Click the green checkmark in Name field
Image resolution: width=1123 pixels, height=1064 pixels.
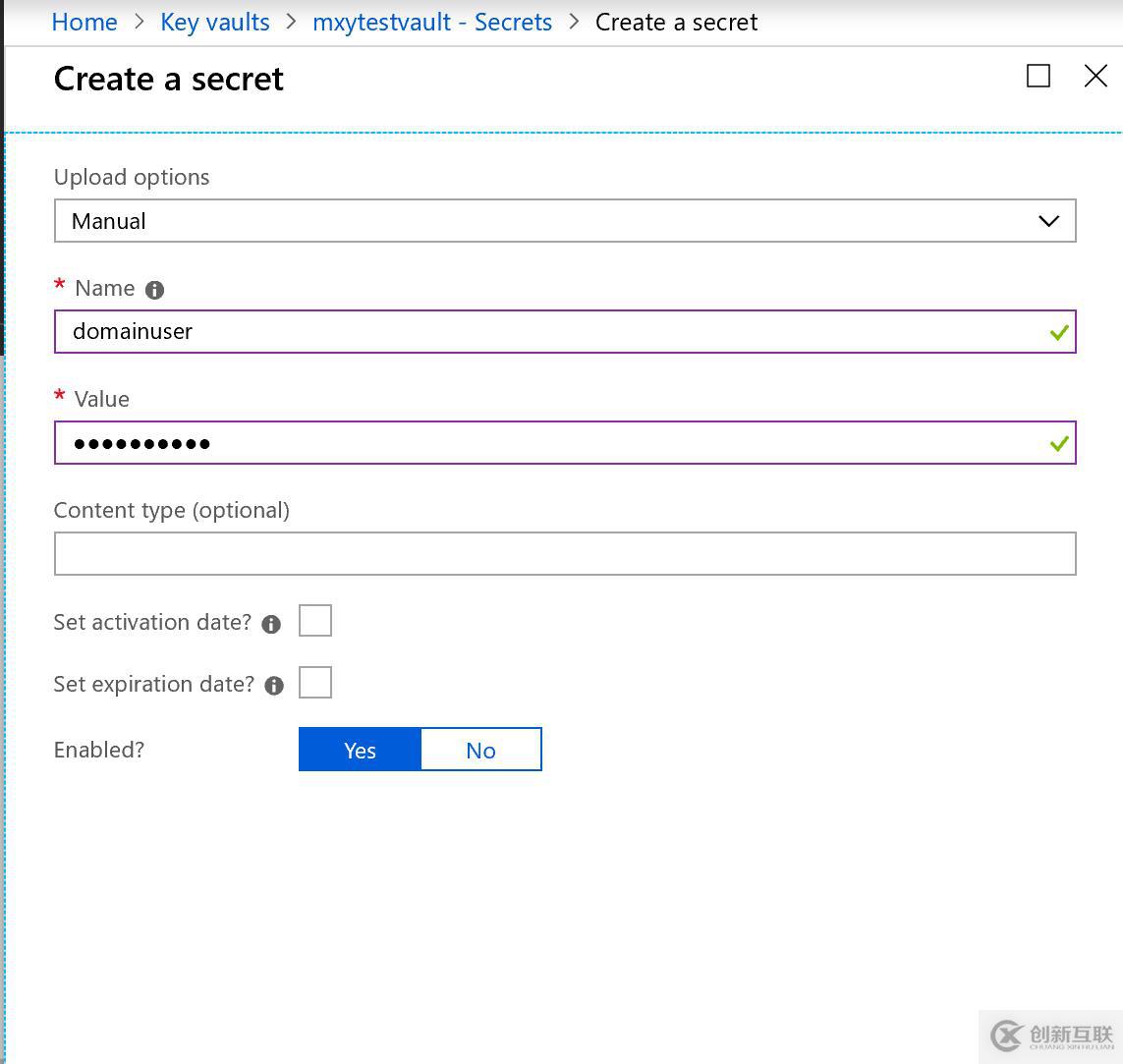click(1058, 333)
